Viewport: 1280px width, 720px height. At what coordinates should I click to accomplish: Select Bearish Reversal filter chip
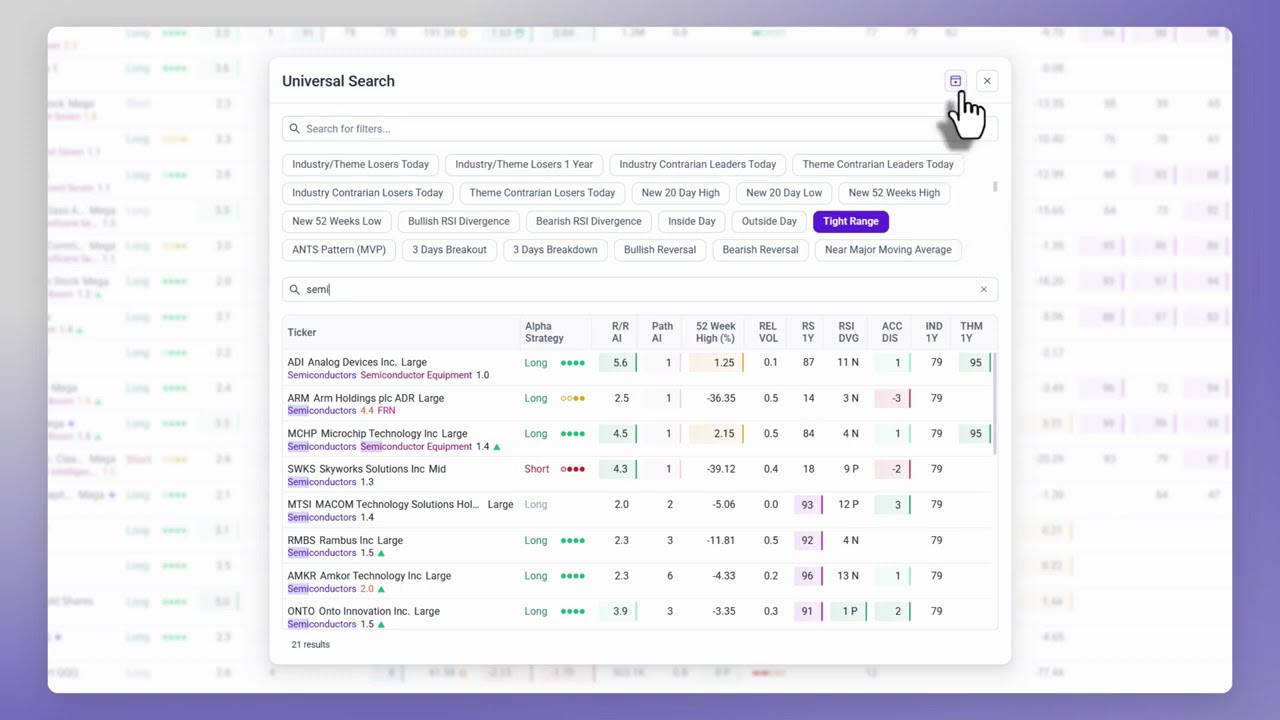coord(760,250)
